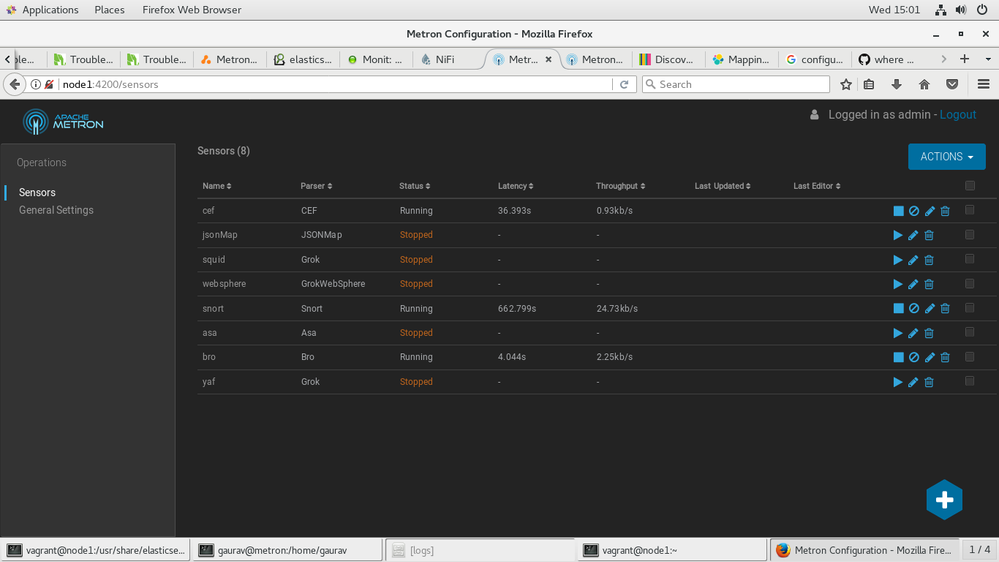Open General Settings in the sidebar
The width and height of the screenshot is (999, 562).
tap(56, 210)
